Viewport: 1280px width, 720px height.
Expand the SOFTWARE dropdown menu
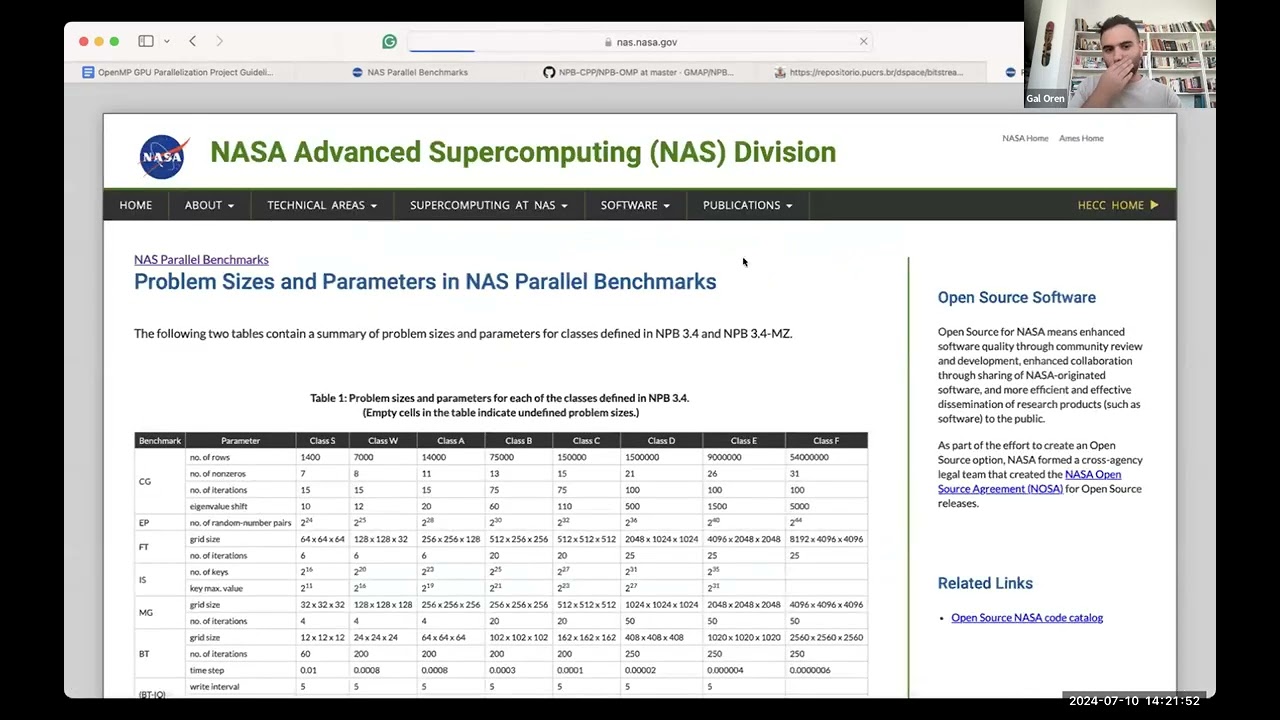pyautogui.click(x=635, y=205)
